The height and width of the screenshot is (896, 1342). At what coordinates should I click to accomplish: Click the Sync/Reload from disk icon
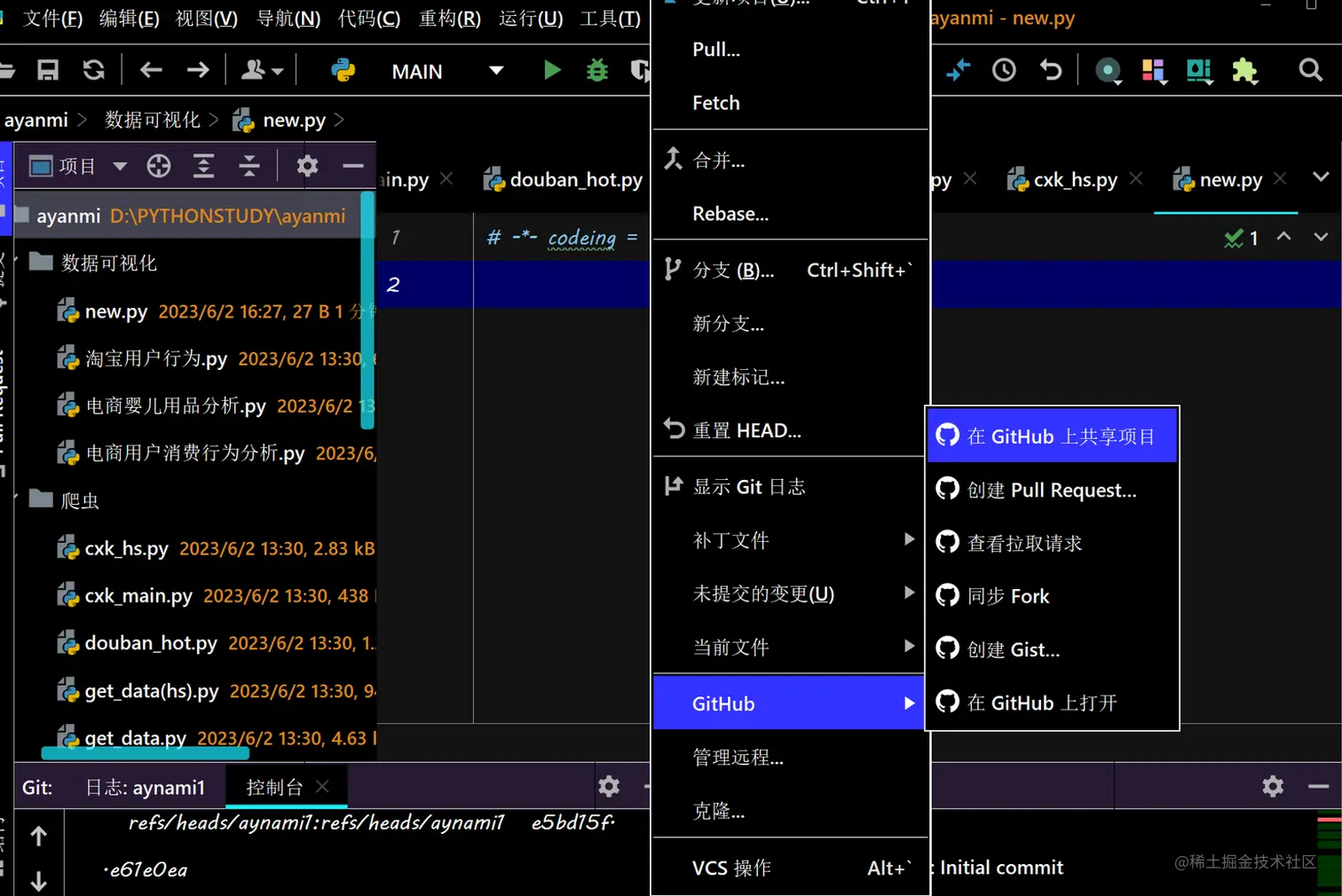coord(94,70)
